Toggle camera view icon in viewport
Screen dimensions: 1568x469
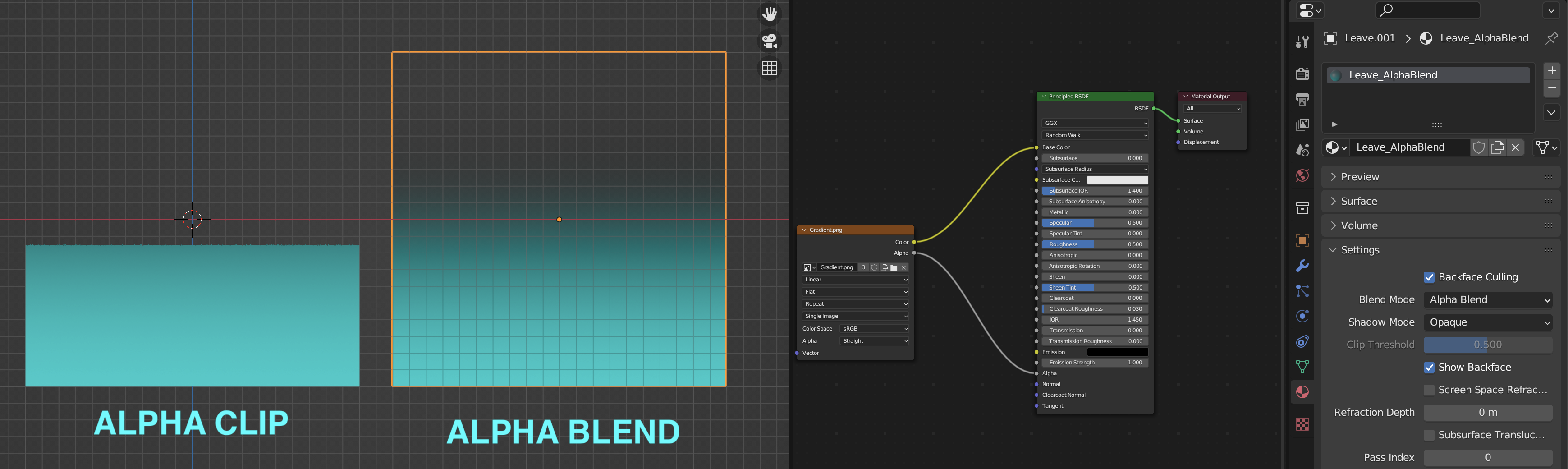pyautogui.click(x=770, y=41)
